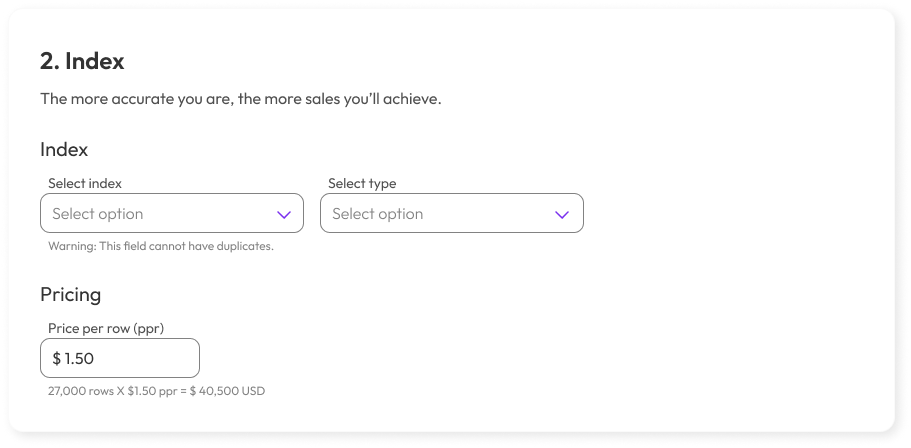Open the Select index dropdown
911x448 pixels.
point(171,214)
